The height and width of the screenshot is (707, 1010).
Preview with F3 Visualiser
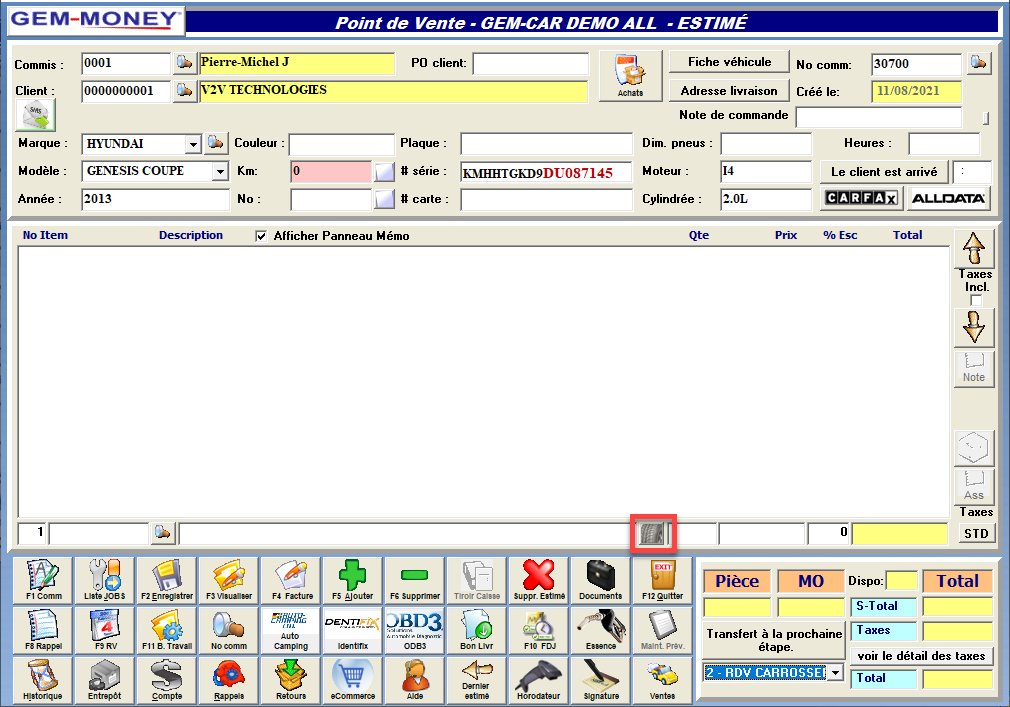tap(229, 580)
